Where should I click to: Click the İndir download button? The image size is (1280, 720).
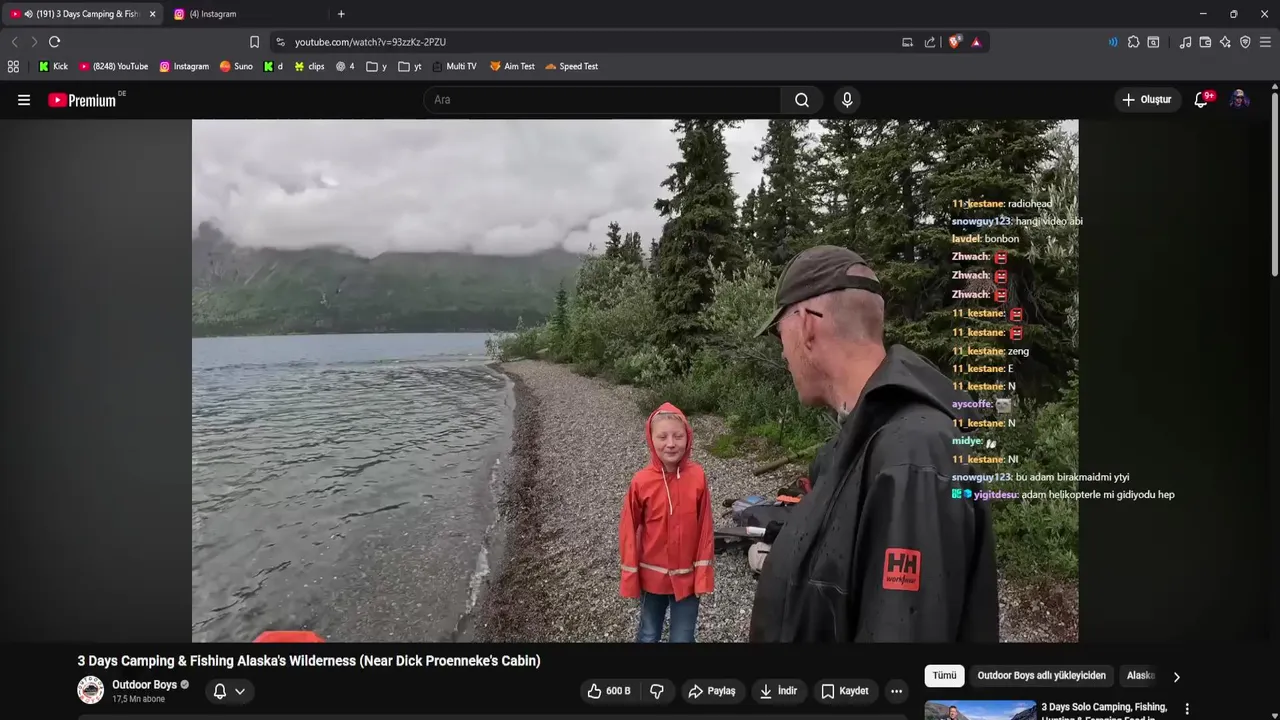[x=778, y=691]
